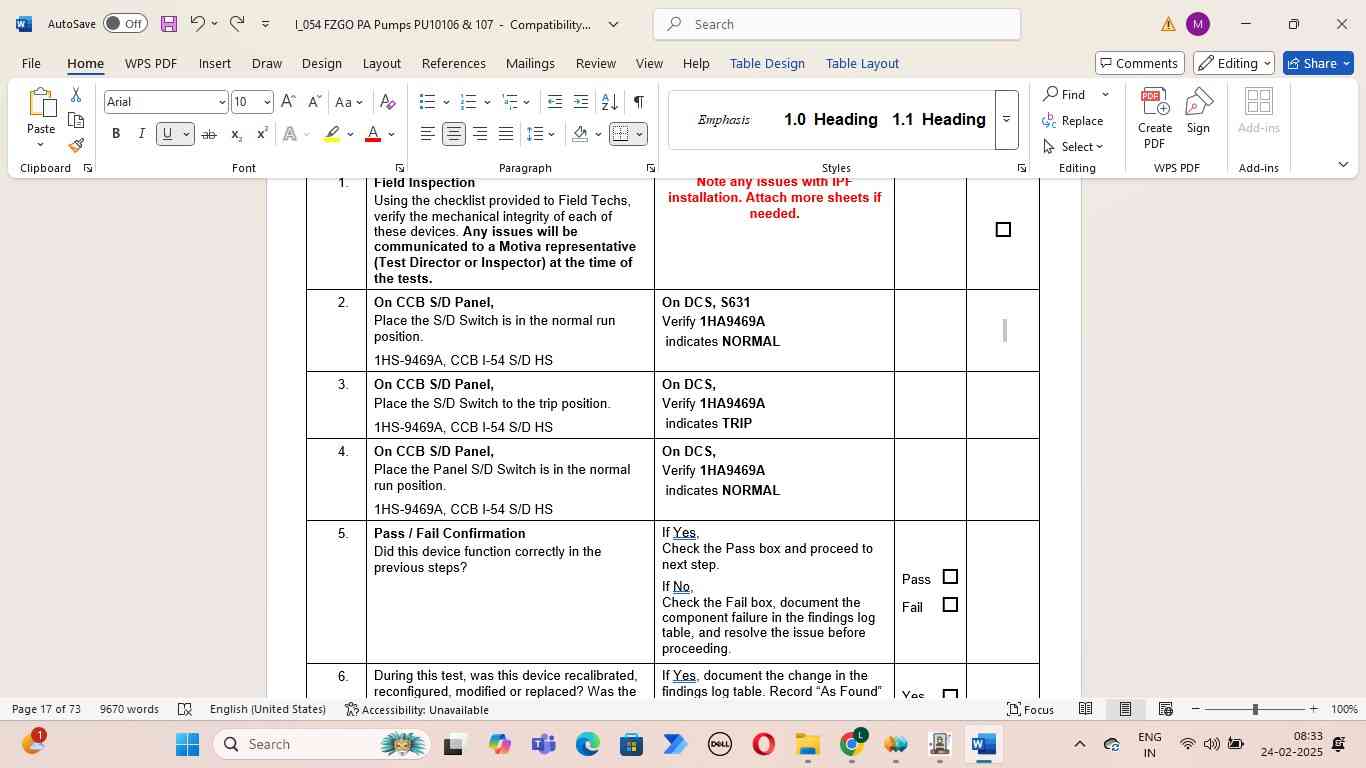Image resolution: width=1366 pixels, height=768 pixels.
Task: Switch to the Layout tab
Action: 381,63
